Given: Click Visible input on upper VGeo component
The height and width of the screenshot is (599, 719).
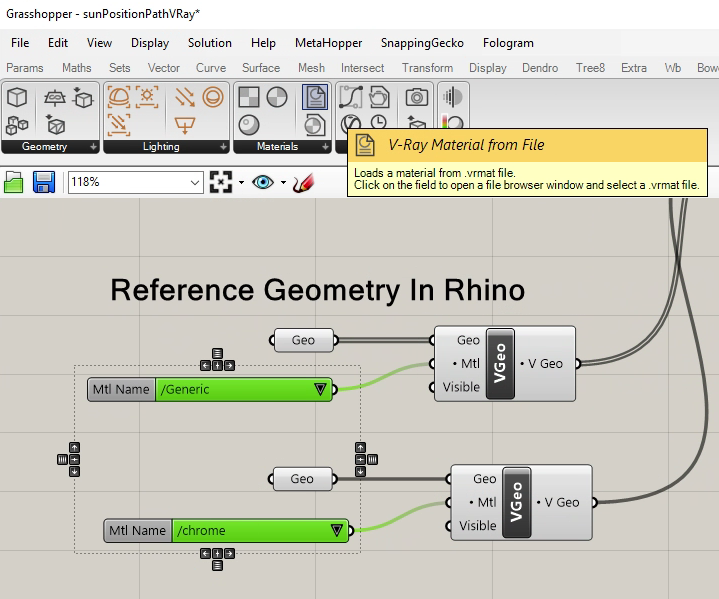Looking at the screenshot, I should (461, 387).
